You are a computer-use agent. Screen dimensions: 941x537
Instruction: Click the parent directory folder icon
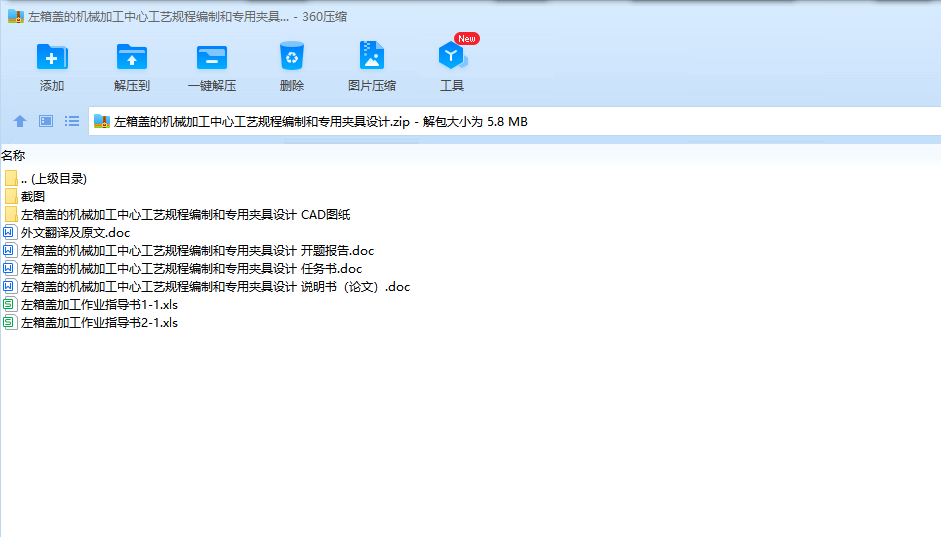[x=11, y=178]
